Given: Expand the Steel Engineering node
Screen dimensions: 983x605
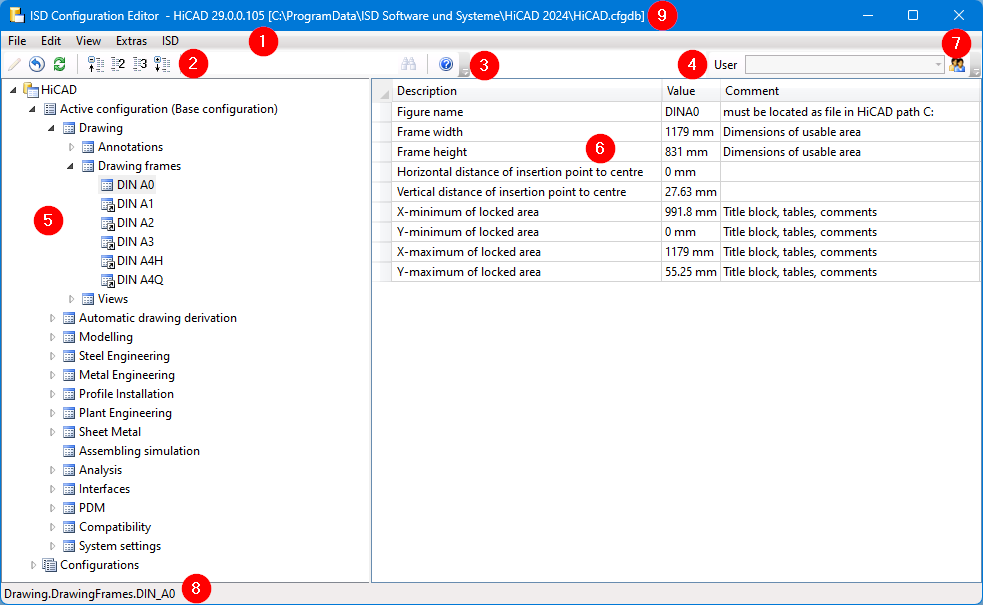Looking at the screenshot, I should tap(52, 356).
